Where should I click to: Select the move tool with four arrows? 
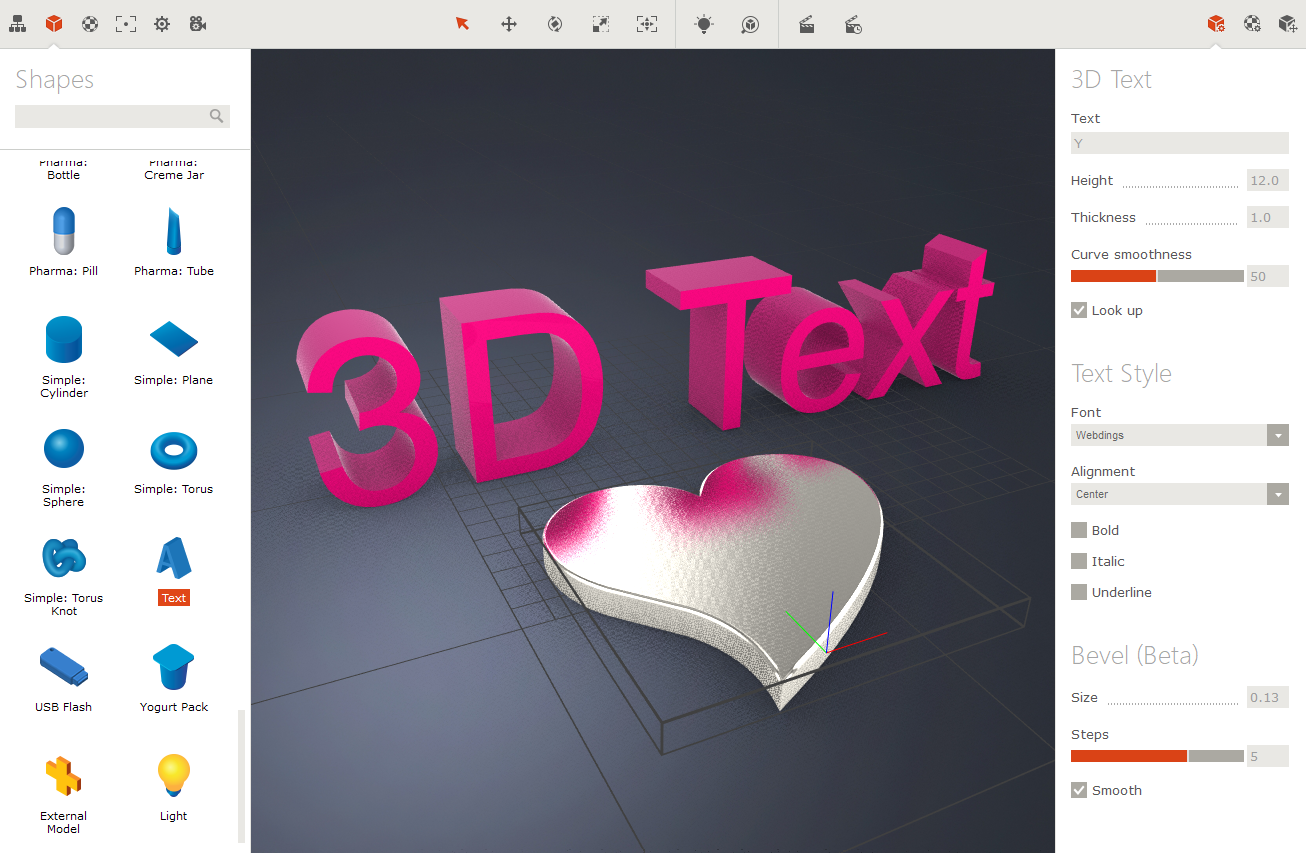pos(509,24)
